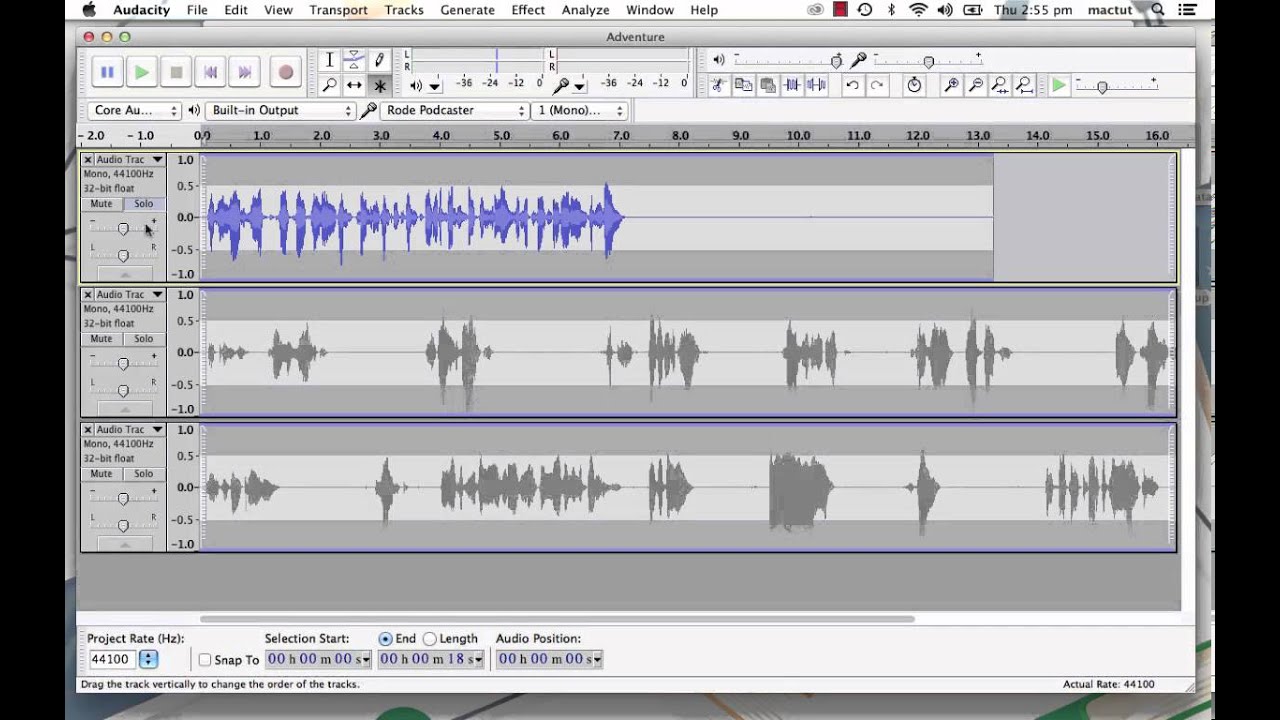The height and width of the screenshot is (720, 1280).
Task: Click the playback speed slider thumb
Action: pyautogui.click(x=1102, y=88)
